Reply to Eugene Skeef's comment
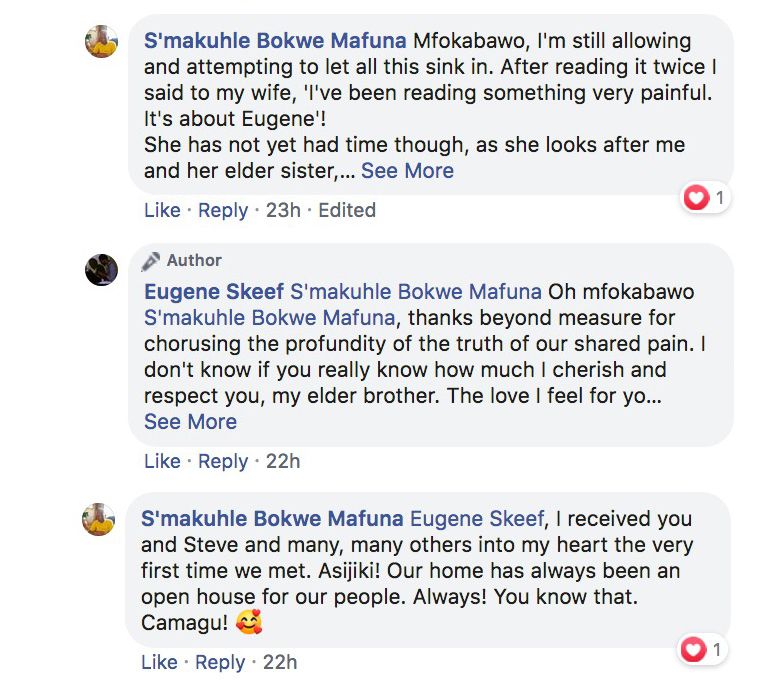Screen dimensions: 769x680 (222, 462)
